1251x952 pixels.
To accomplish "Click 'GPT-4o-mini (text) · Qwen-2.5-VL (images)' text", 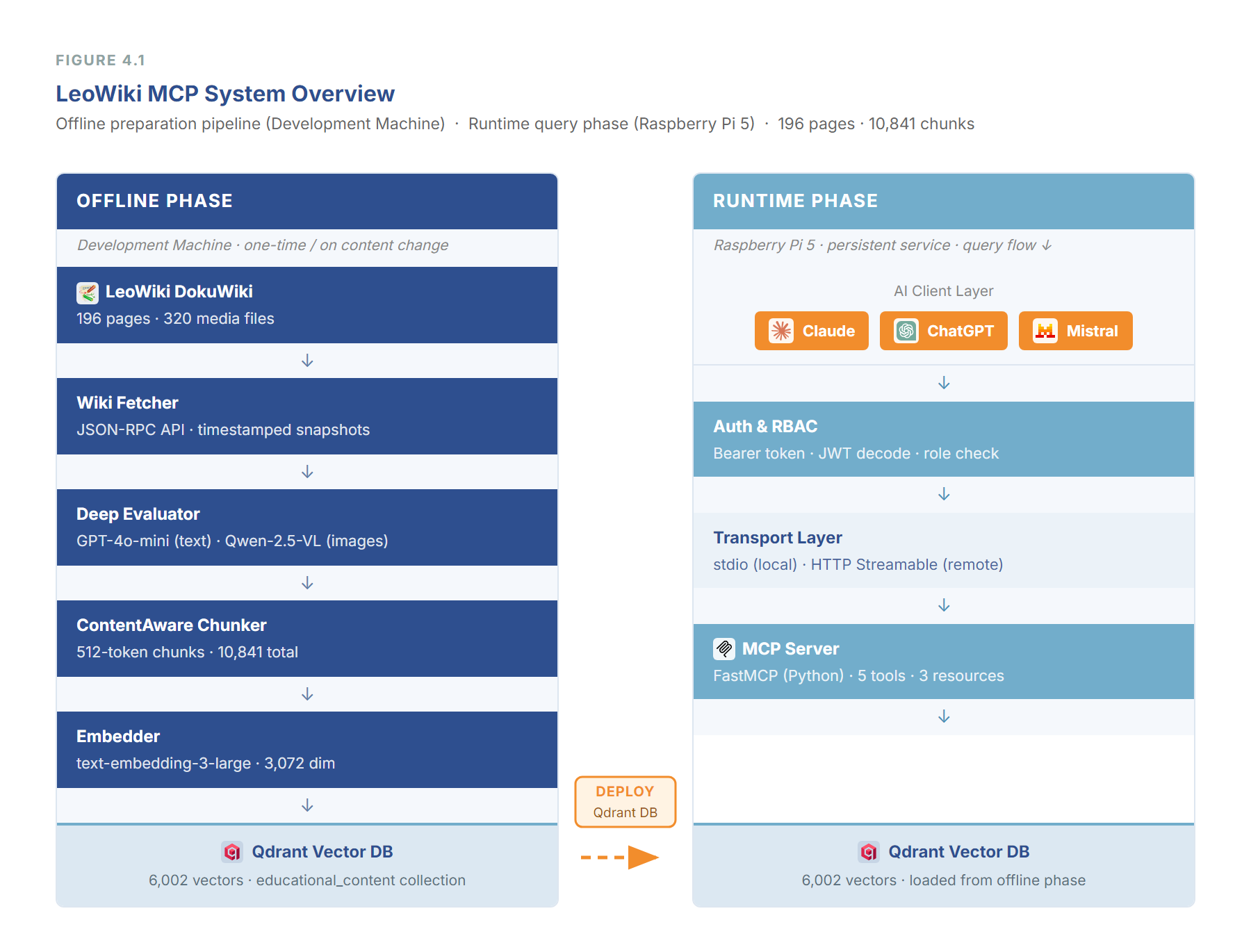I will click(232, 541).
